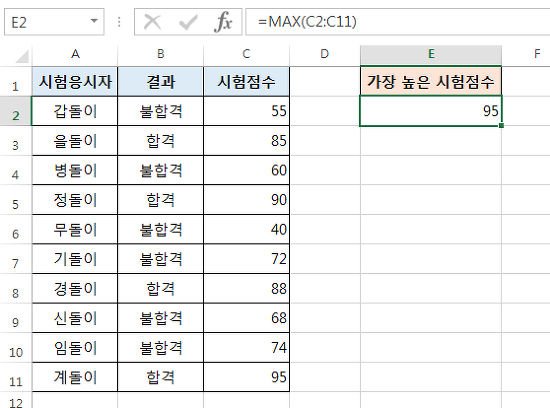Click the score cell 72
The width and height of the screenshot is (550, 408).
point(247,259)
